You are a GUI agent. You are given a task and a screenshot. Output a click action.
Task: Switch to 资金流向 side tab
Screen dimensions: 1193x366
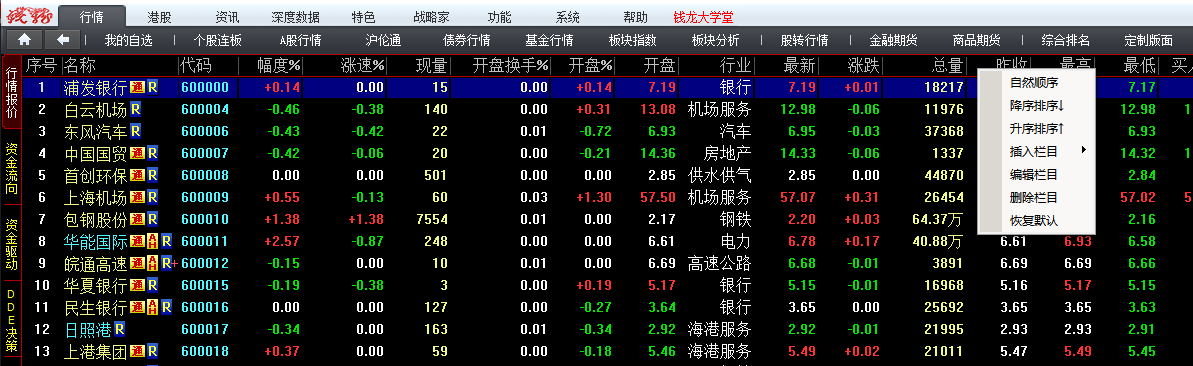tap(11, 167)
